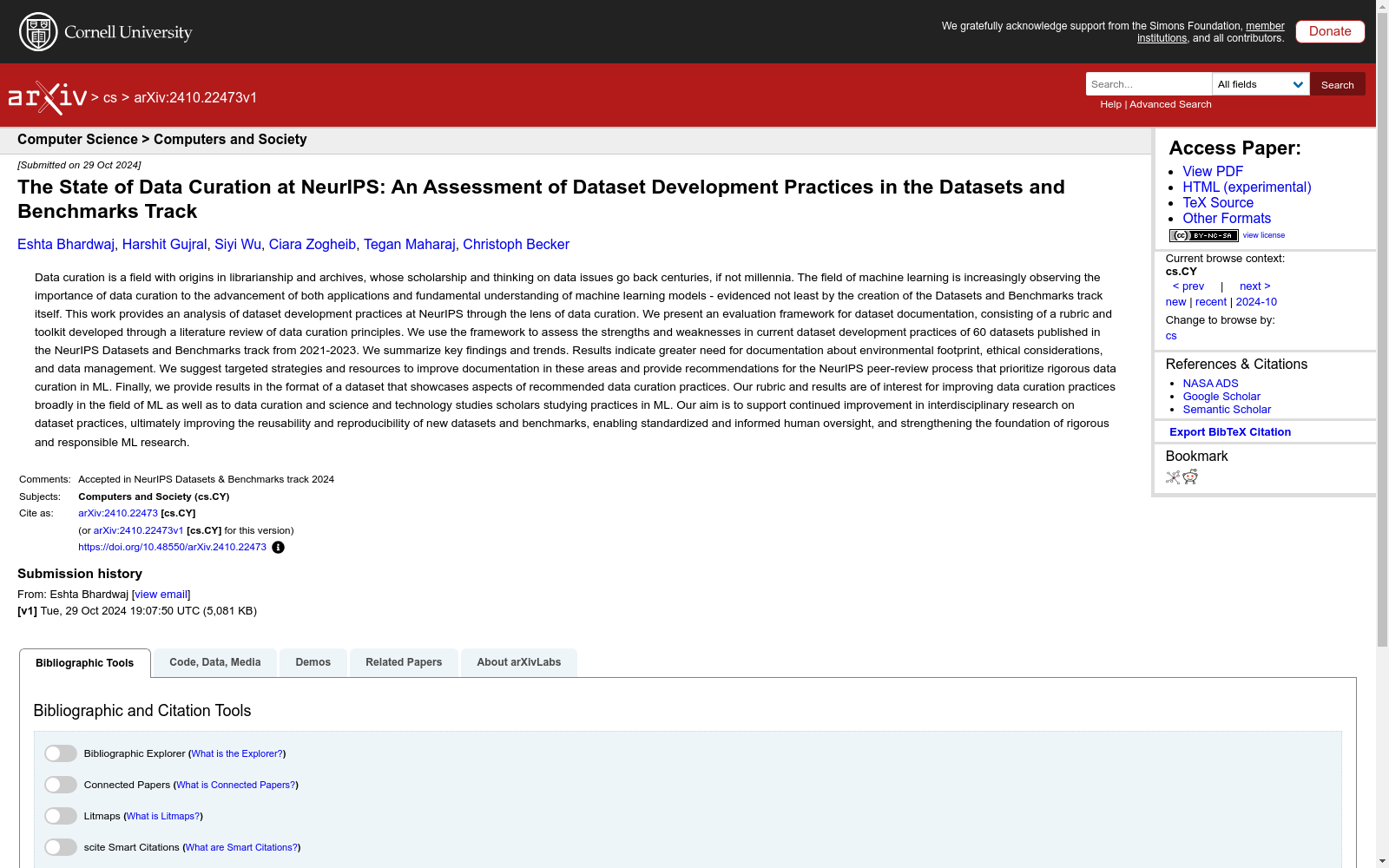Screen dimensions: 1389x868
Task: Open the doi.org DOI link
Action: pos(172,547)
